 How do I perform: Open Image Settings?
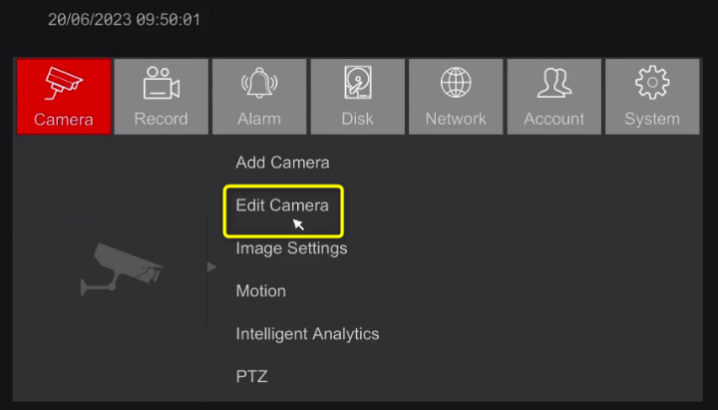(x=291, y=248)
